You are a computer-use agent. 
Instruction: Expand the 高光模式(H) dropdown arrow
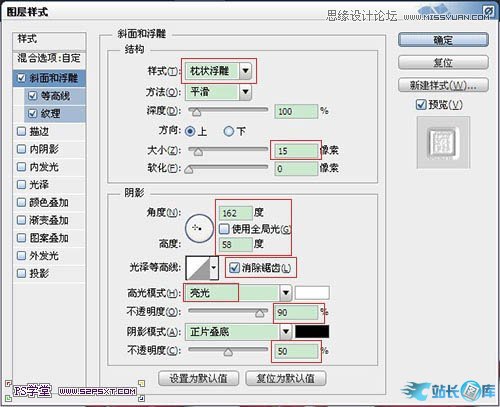[x=286, y=293]
